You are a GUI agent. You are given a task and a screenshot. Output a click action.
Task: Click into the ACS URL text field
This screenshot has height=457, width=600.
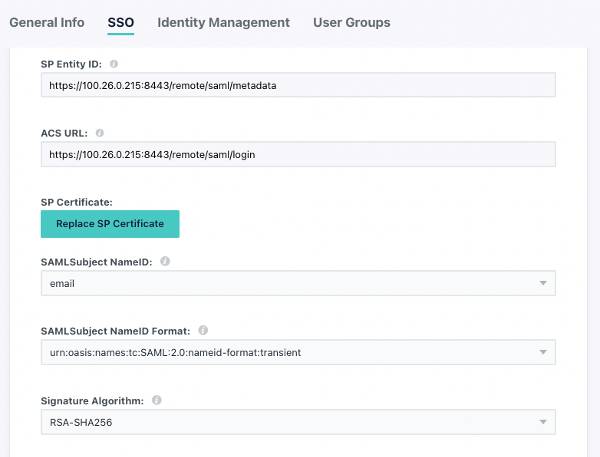click(x=297, y=154)
